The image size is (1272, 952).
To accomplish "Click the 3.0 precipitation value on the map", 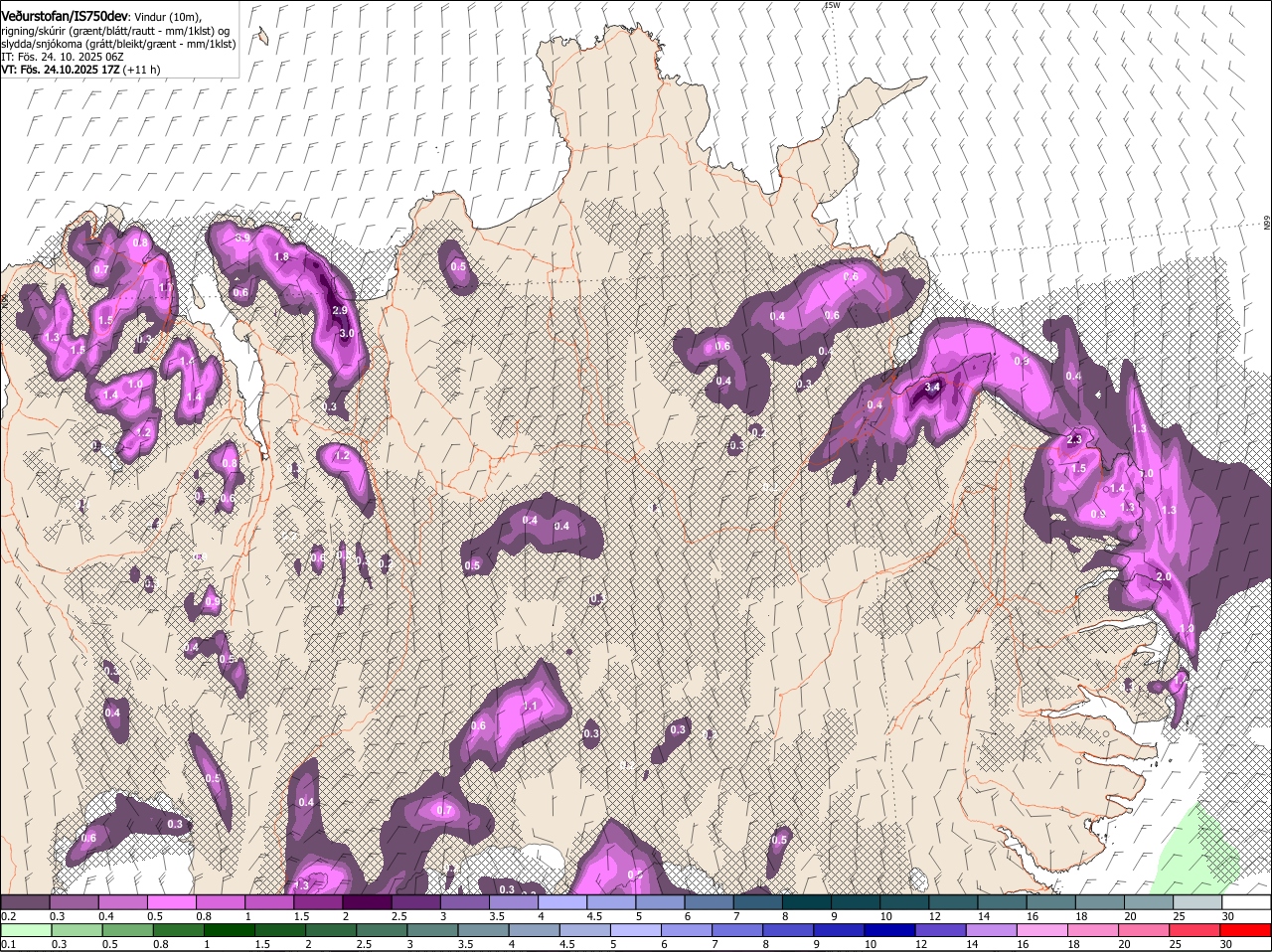I will pos(346,334).
